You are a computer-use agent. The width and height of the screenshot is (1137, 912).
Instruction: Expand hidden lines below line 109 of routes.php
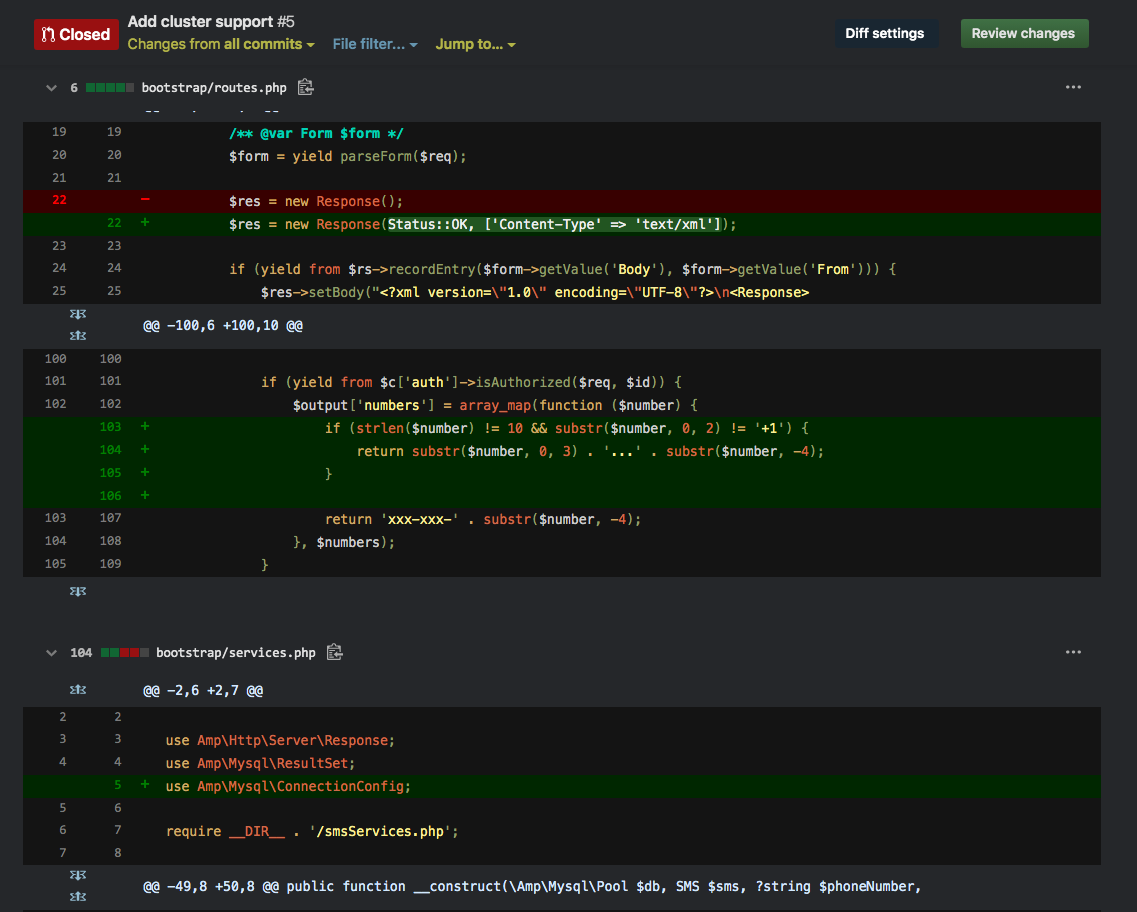click(78, 592)
